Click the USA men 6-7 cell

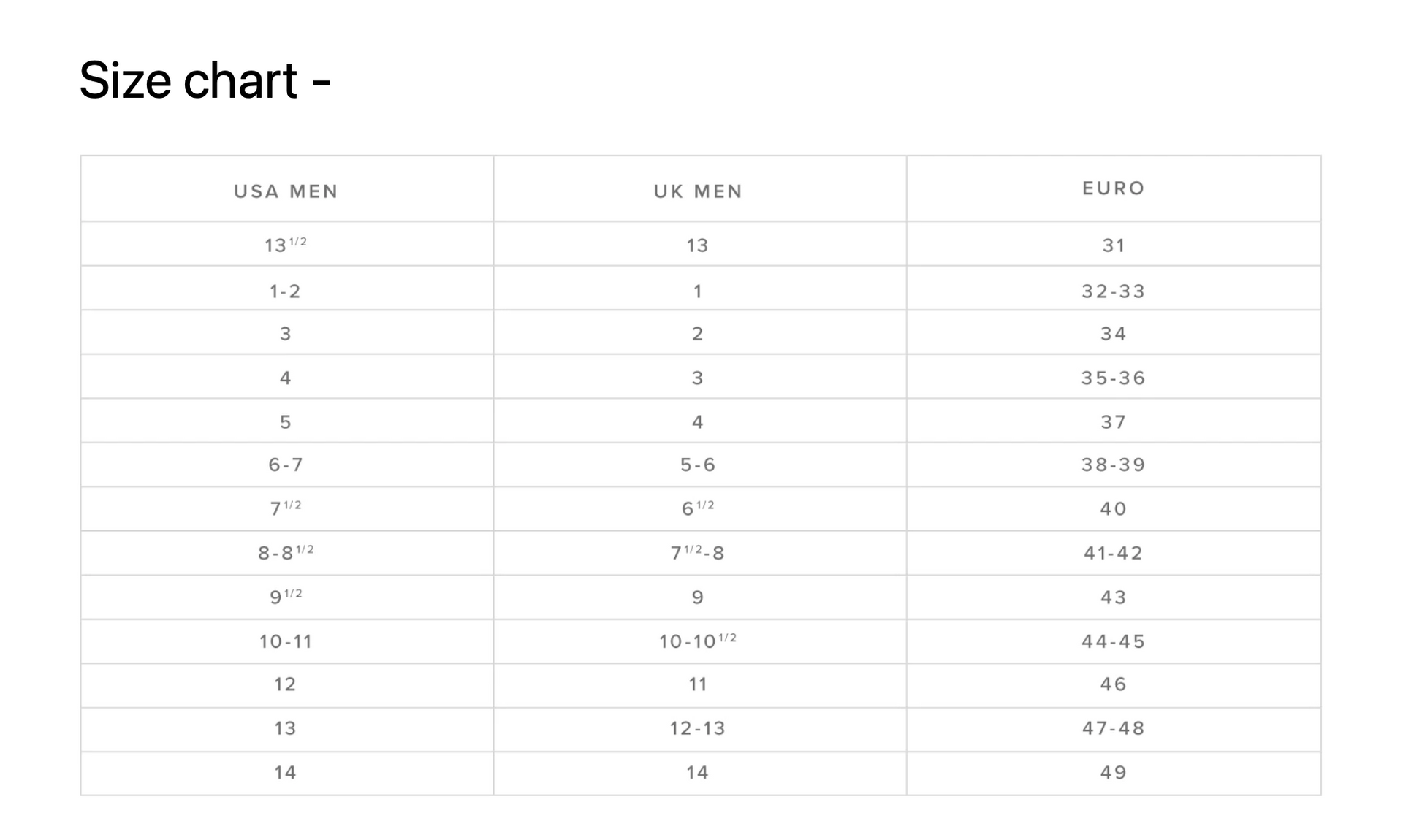click(286, 465)
